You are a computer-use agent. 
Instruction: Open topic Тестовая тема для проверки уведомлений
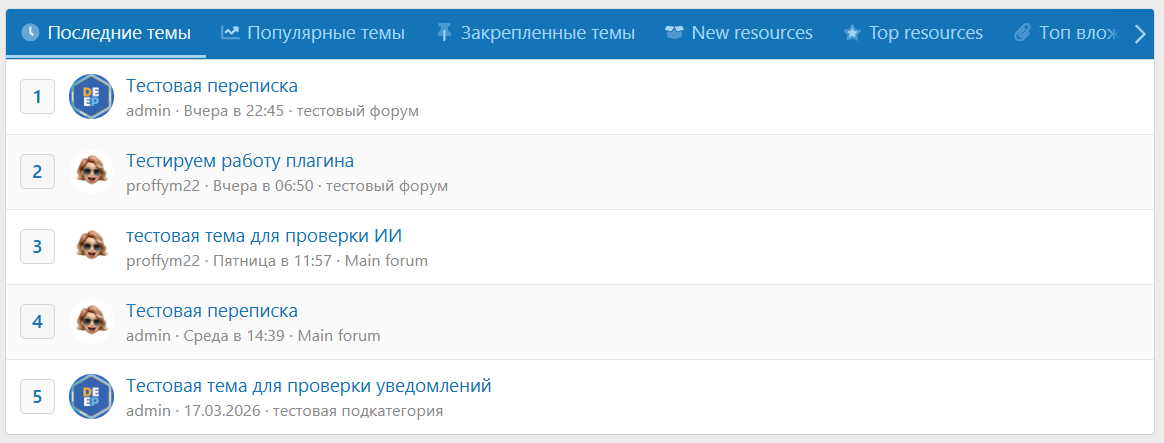pyautogui.click(x=309, y=386)
